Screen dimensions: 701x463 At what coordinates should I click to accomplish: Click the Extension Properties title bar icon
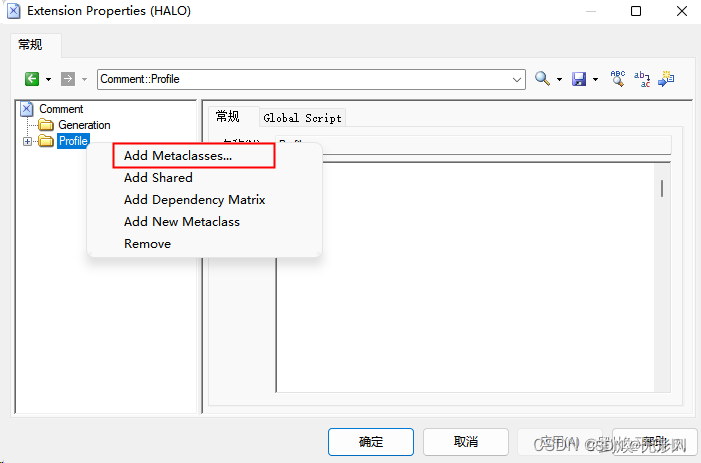13,11
